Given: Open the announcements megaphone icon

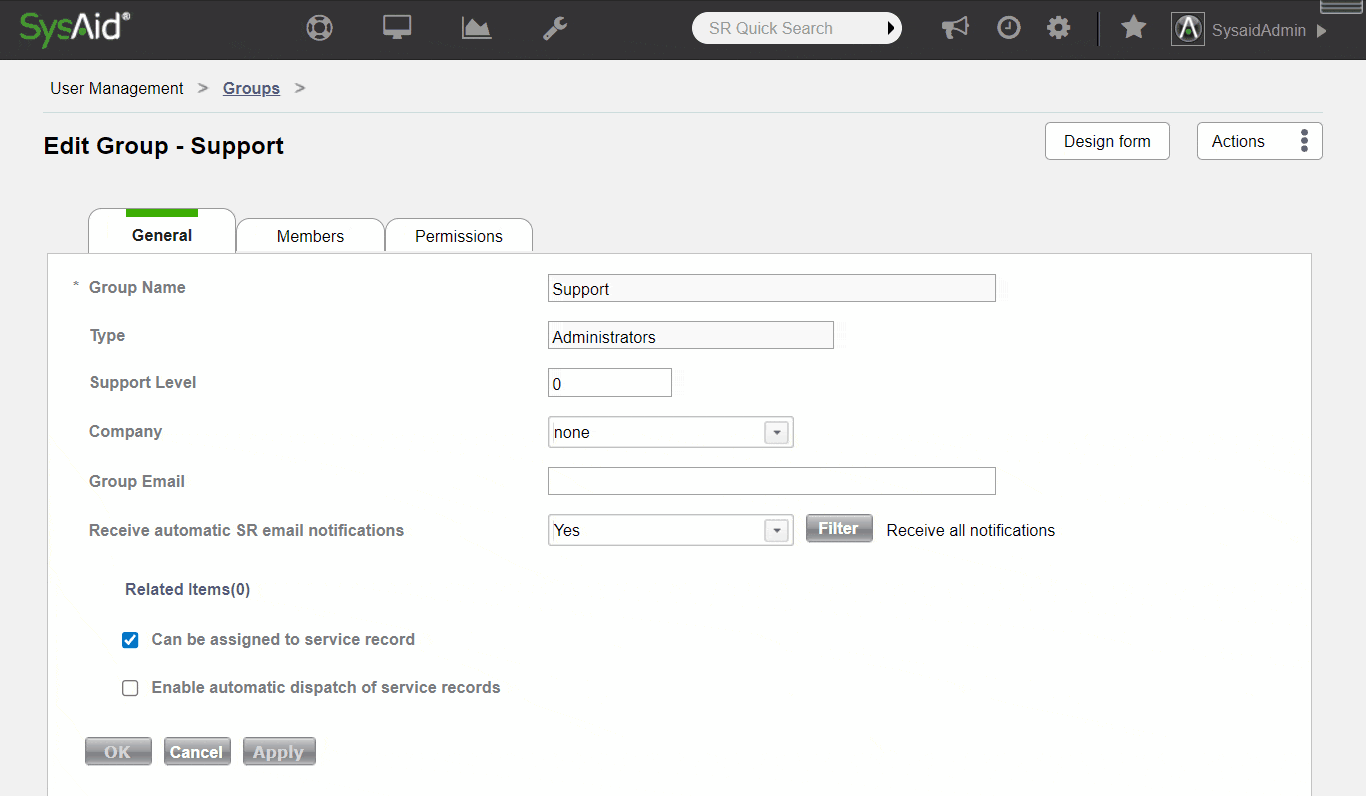Looking at the screenshot, I should pos(955,28).
